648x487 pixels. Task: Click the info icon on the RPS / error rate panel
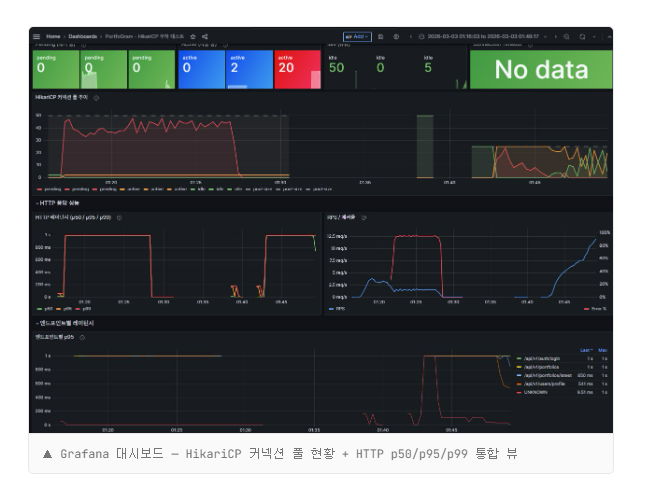tap(364, 217)
